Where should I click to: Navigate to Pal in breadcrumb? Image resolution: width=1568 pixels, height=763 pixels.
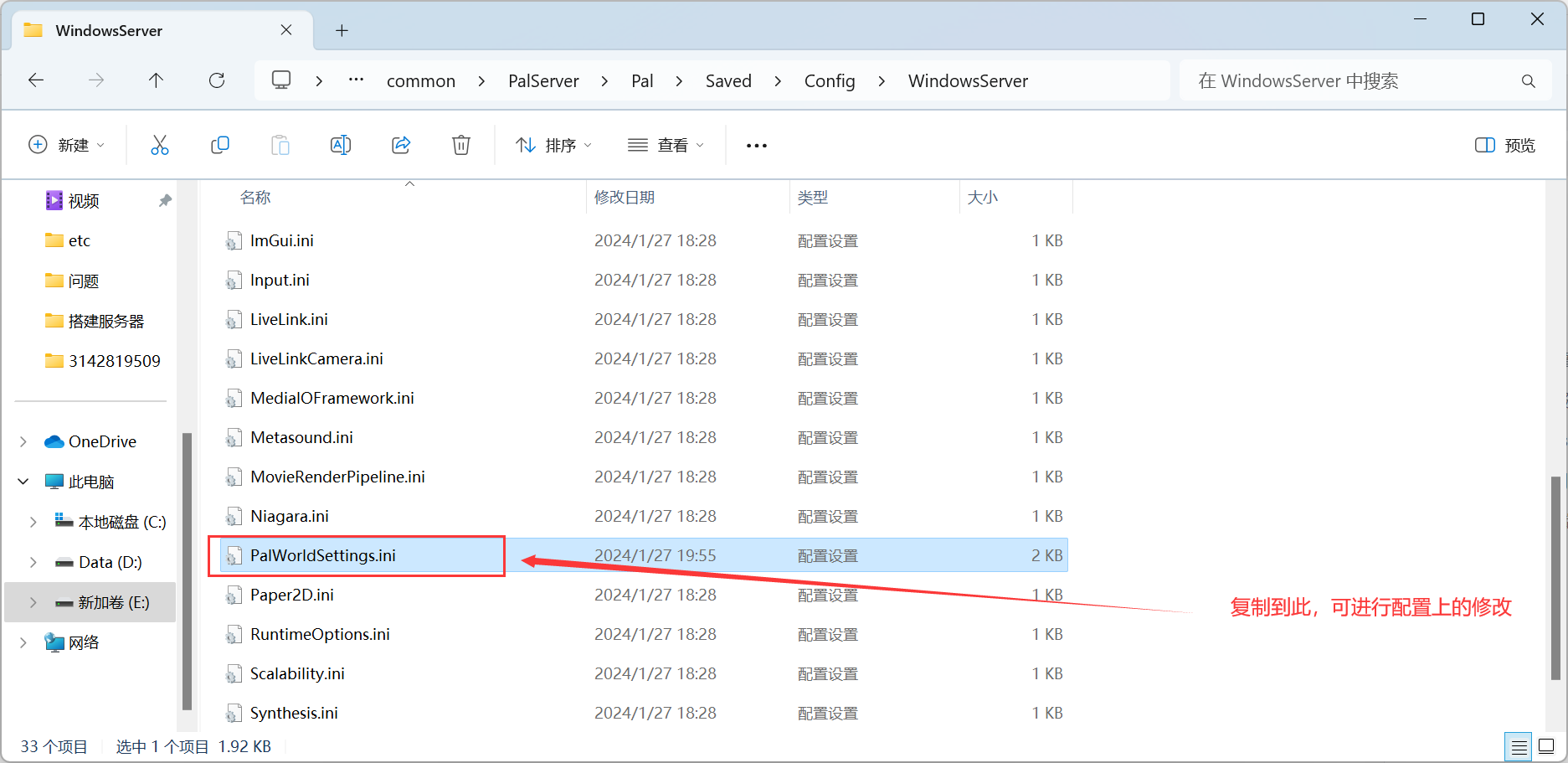coord(642,81)
